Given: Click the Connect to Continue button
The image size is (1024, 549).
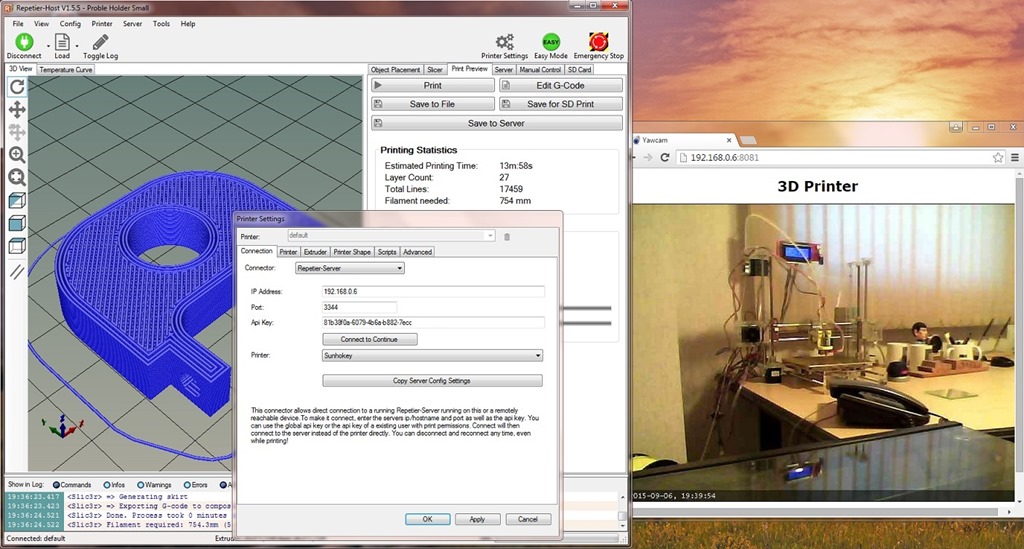Looking at the screenshot, I should (x=369, y=339).
